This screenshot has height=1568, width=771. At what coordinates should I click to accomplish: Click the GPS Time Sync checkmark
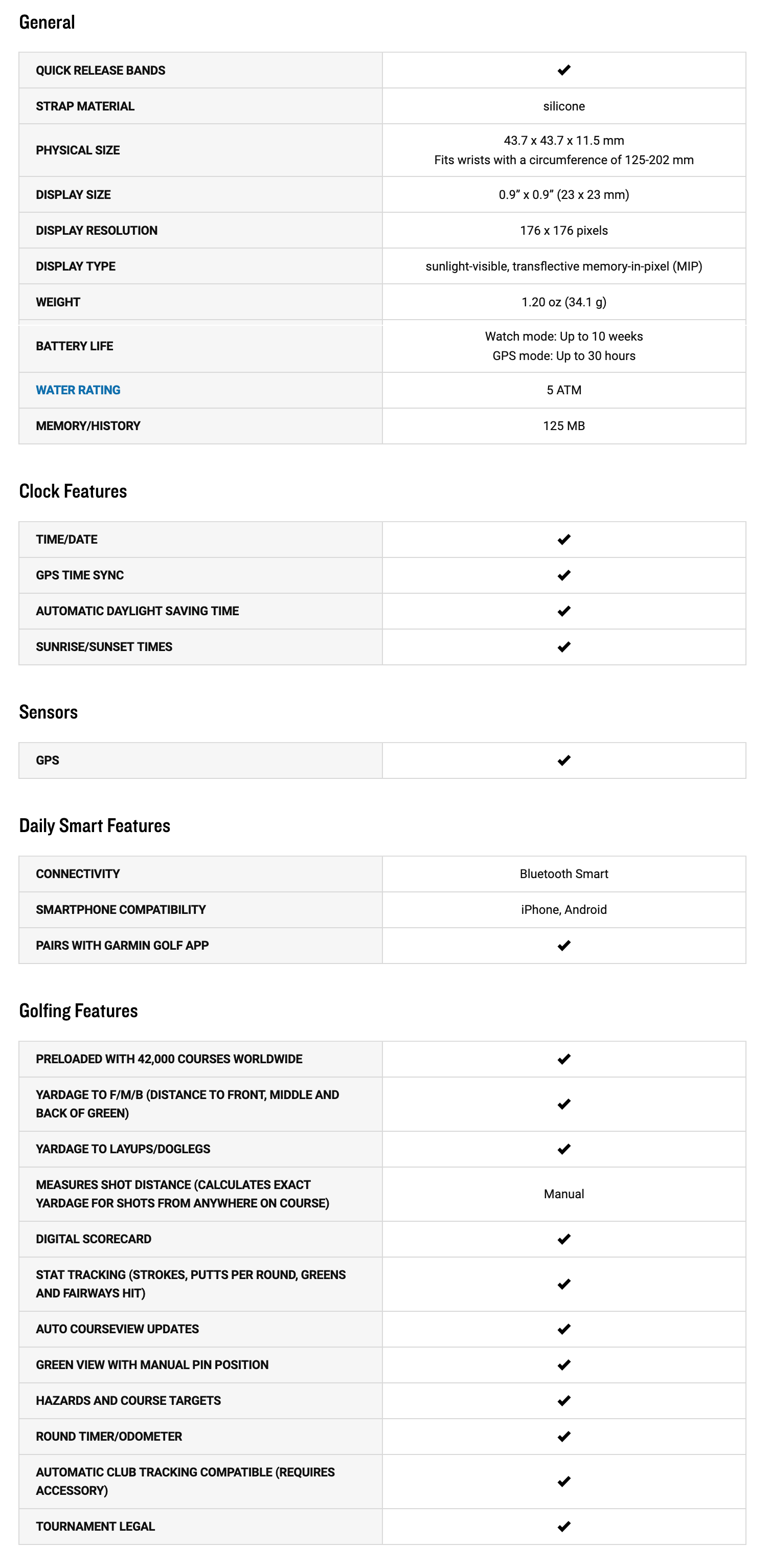(x=563, y=575)
